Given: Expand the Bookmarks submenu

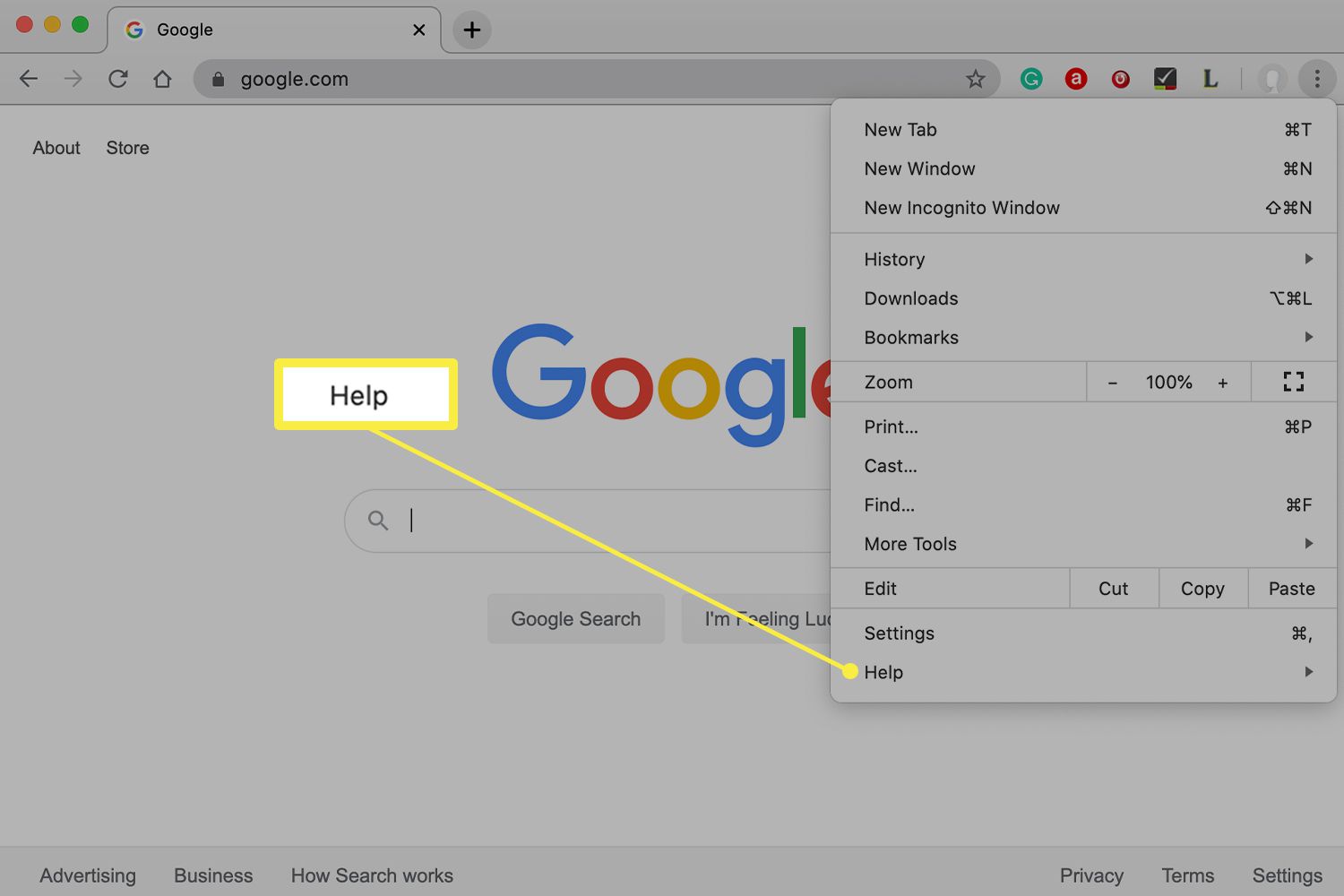Looking at the screenshot, I should [1083, 337].
